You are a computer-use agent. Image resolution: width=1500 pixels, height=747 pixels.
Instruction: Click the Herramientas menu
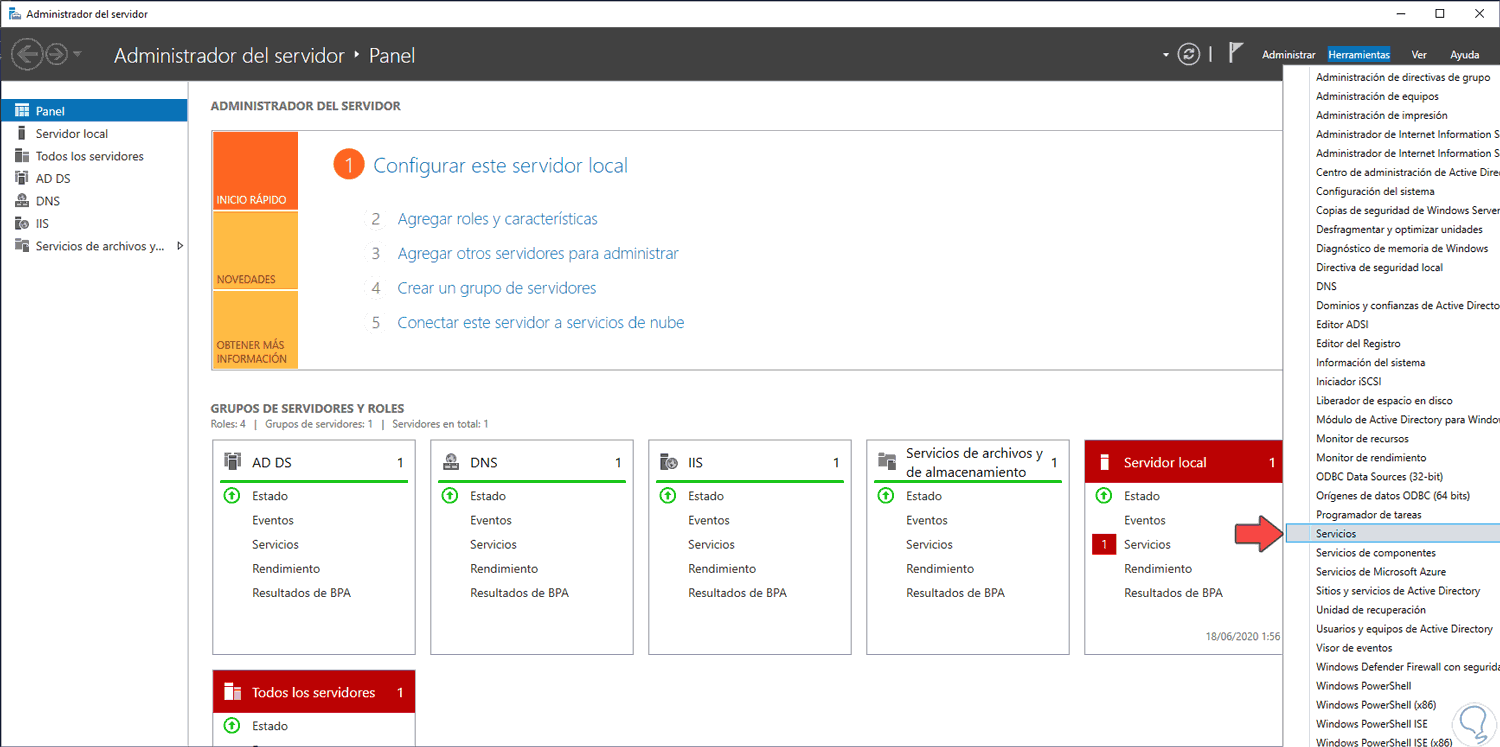[1359, 55]
